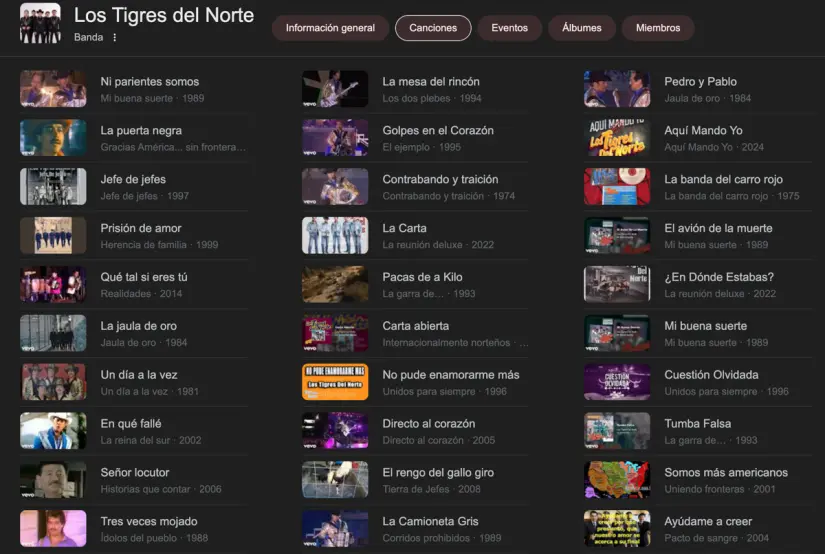Click the Los Tigres del Norte band photo

(41, 23)
